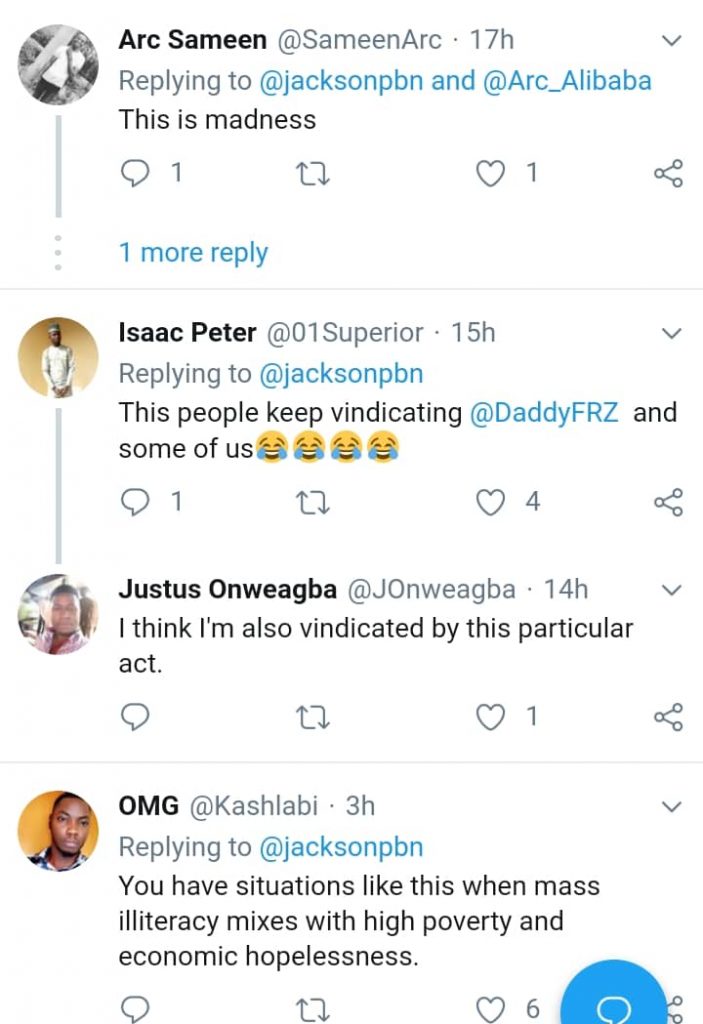Retweet Arc Sameen's 'This is madness' tweet
The image size is (703, 1024).
314,174
